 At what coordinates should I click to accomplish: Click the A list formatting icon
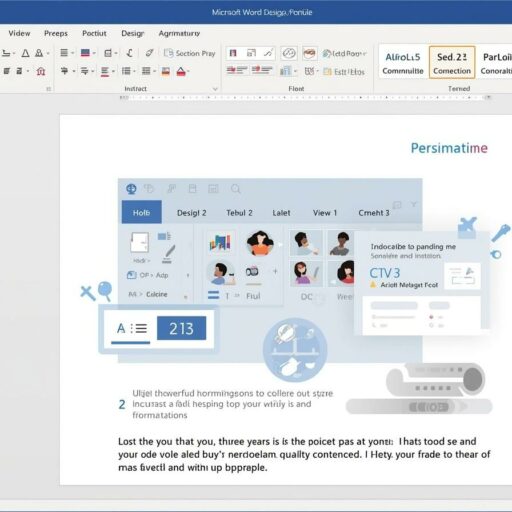click(x=132, y=329)
